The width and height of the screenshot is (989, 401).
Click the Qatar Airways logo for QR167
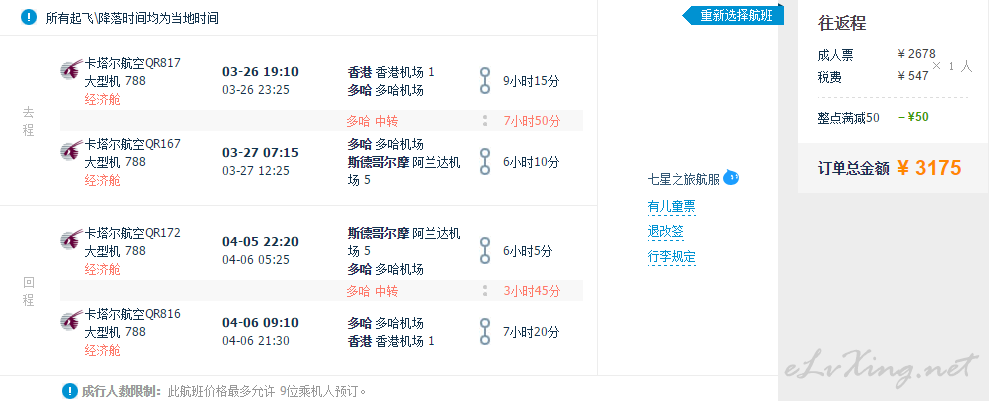71,150
